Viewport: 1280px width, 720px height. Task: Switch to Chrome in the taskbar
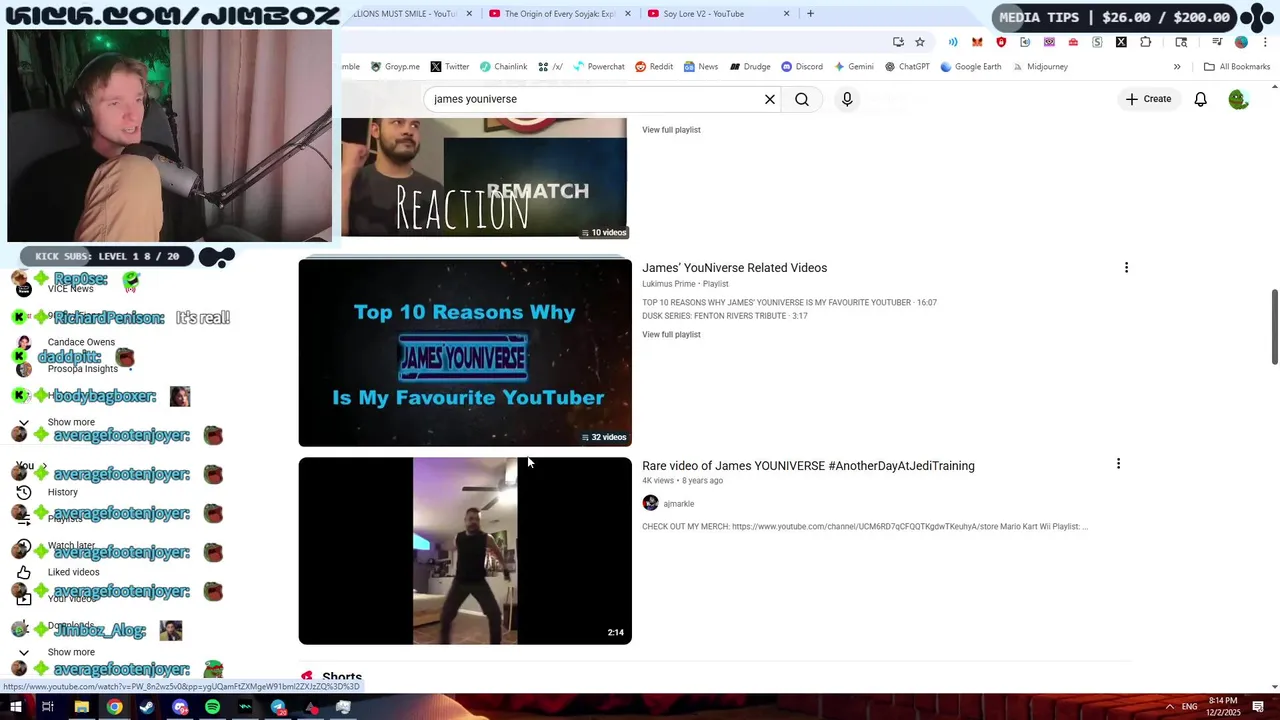coord(115,707)
